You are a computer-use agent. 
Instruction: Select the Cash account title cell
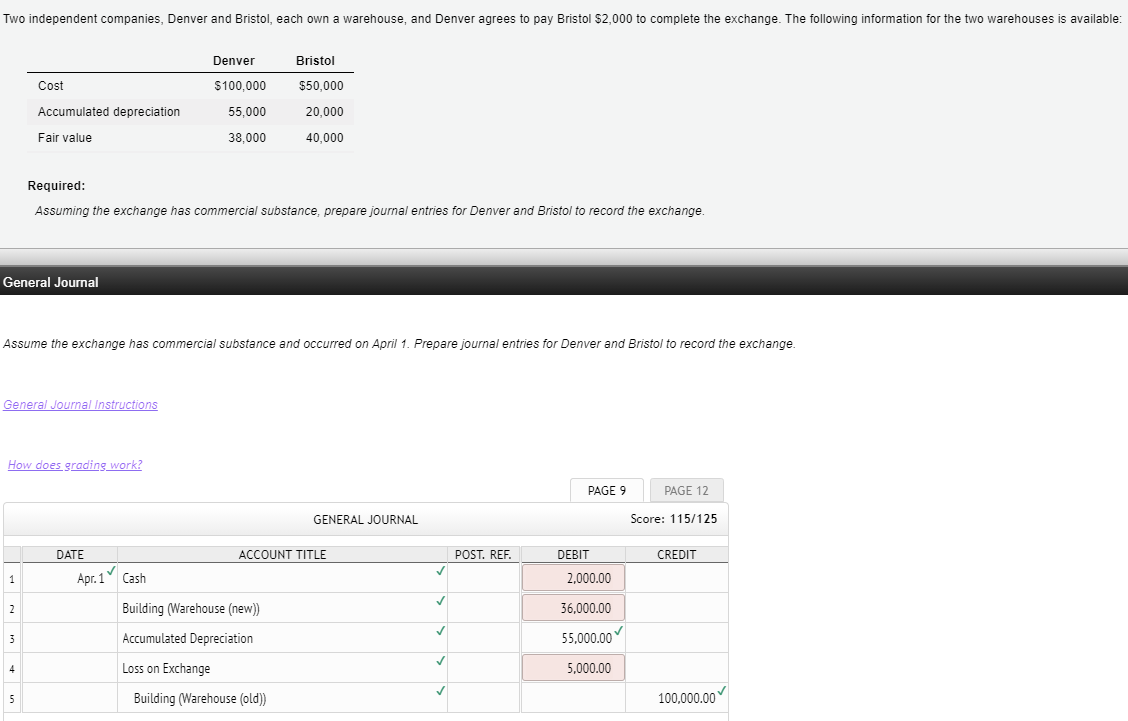(282, 578)
